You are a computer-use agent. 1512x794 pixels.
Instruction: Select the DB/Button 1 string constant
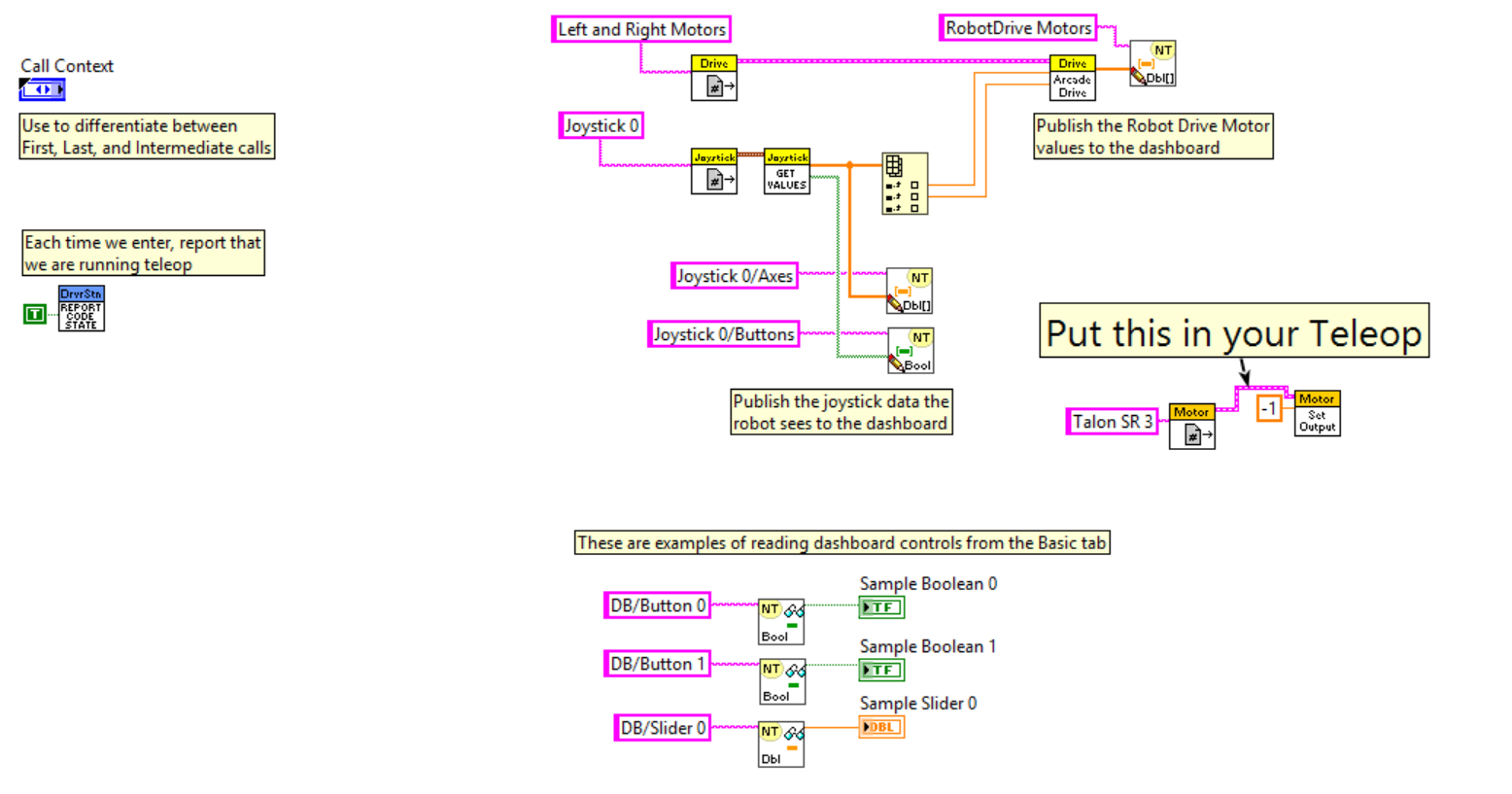click(657, 664)
